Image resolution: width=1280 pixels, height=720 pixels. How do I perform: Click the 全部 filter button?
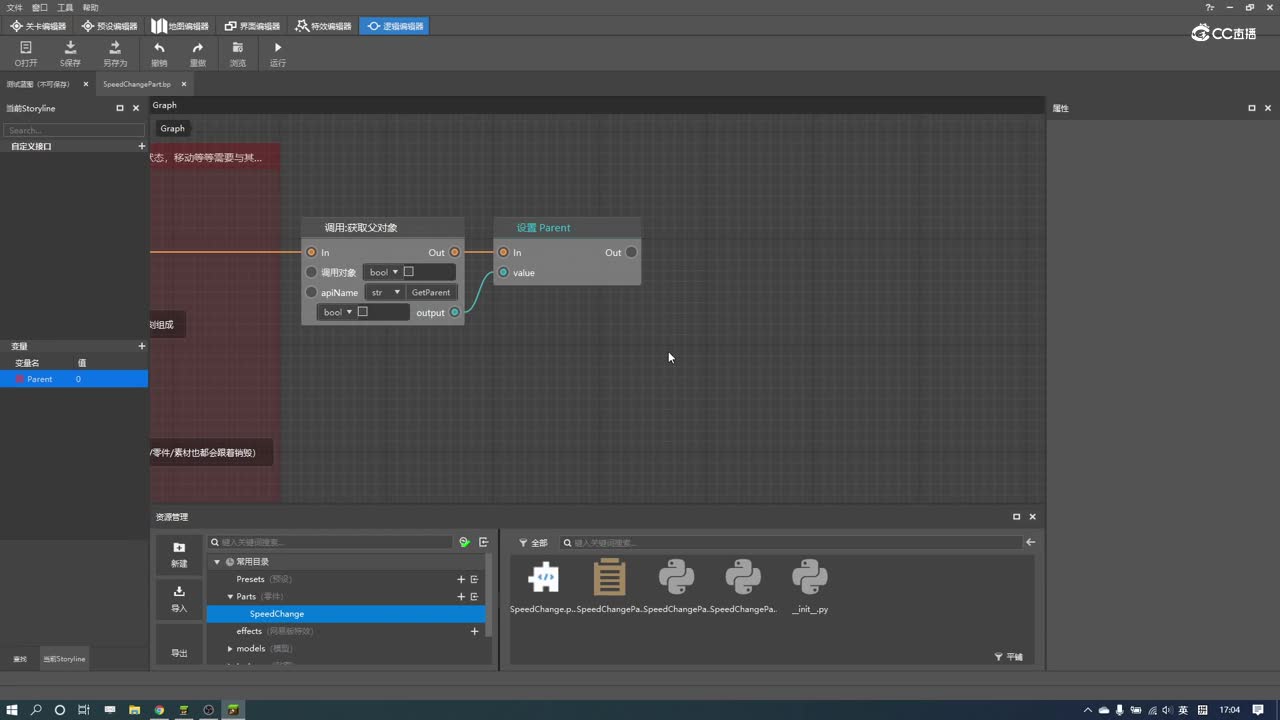[533, 543]
